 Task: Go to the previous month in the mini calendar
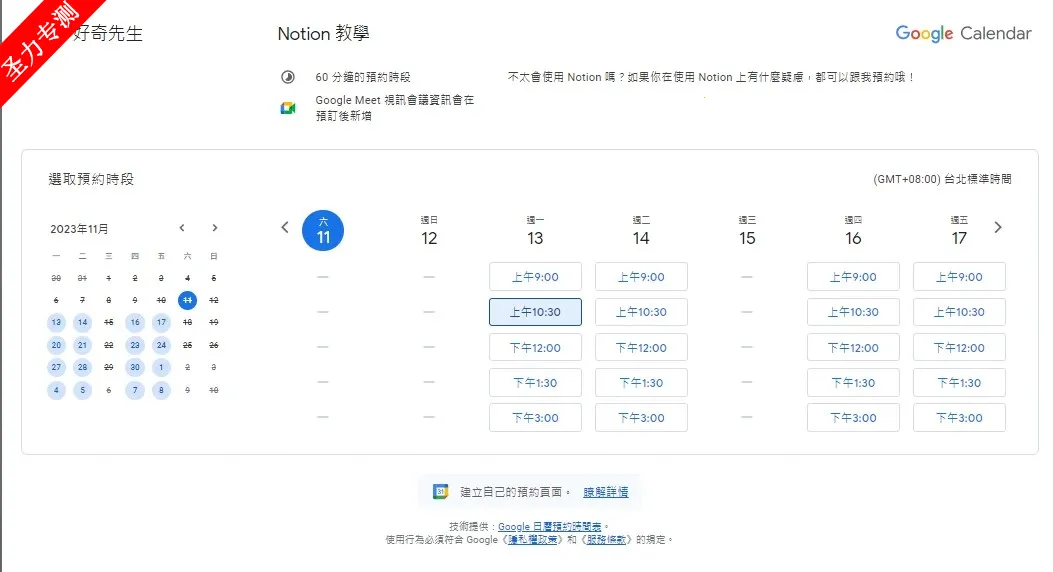[182, 228]
